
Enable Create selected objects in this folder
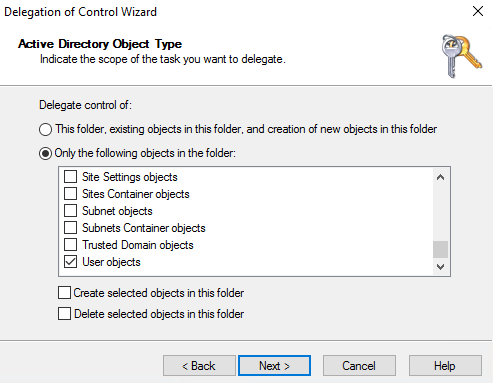click(64, 293)
